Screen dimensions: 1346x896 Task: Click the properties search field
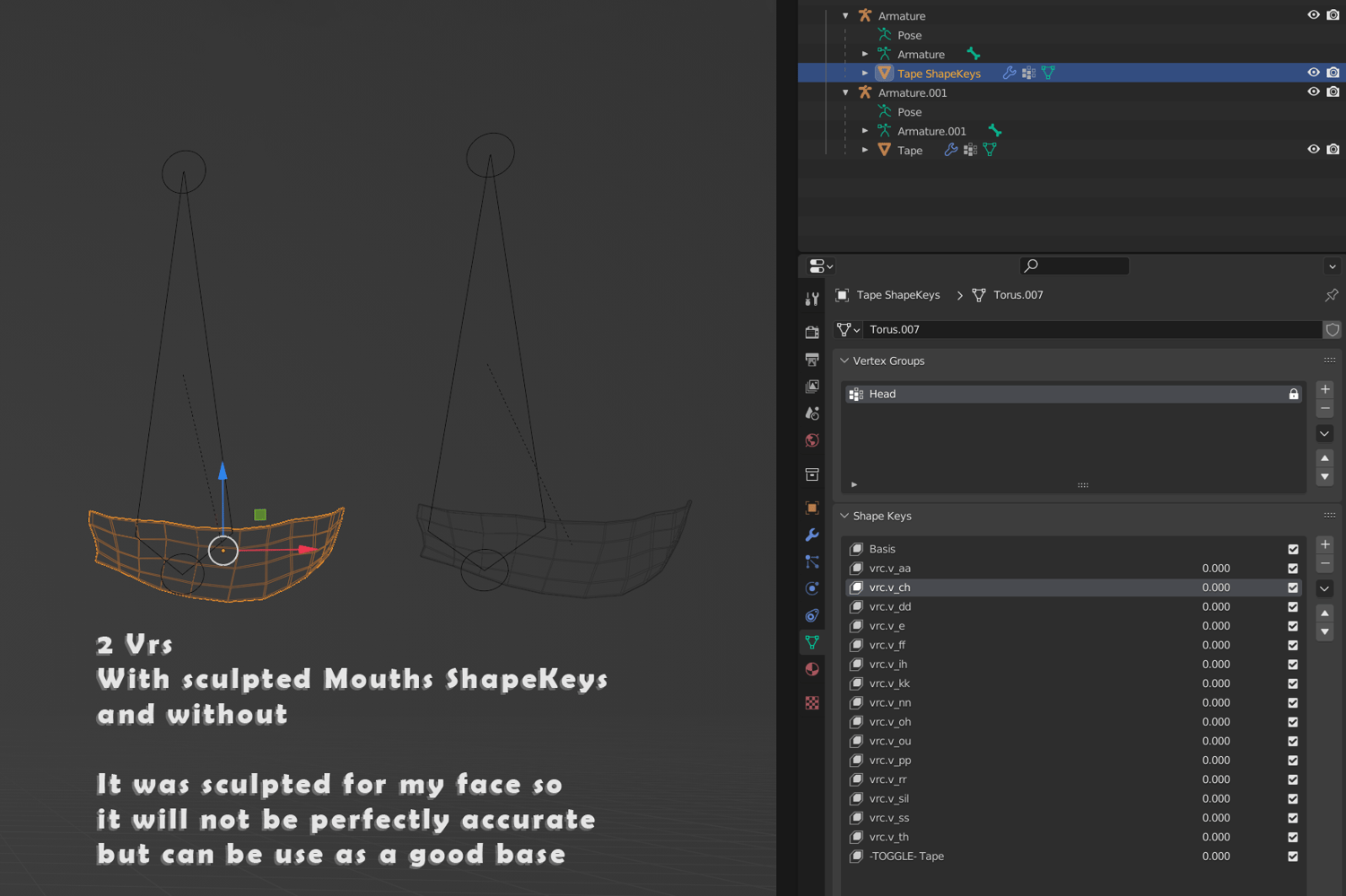[x=1074, y=265]
